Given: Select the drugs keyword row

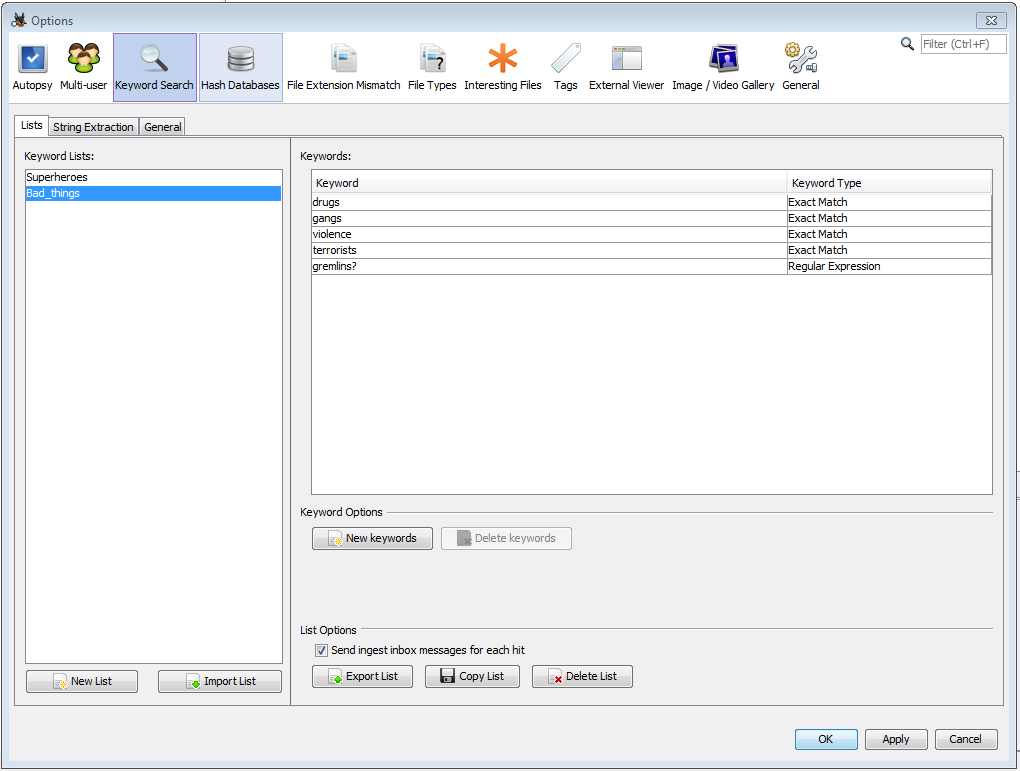Looking at the screenshot, I should pos(652,202).
